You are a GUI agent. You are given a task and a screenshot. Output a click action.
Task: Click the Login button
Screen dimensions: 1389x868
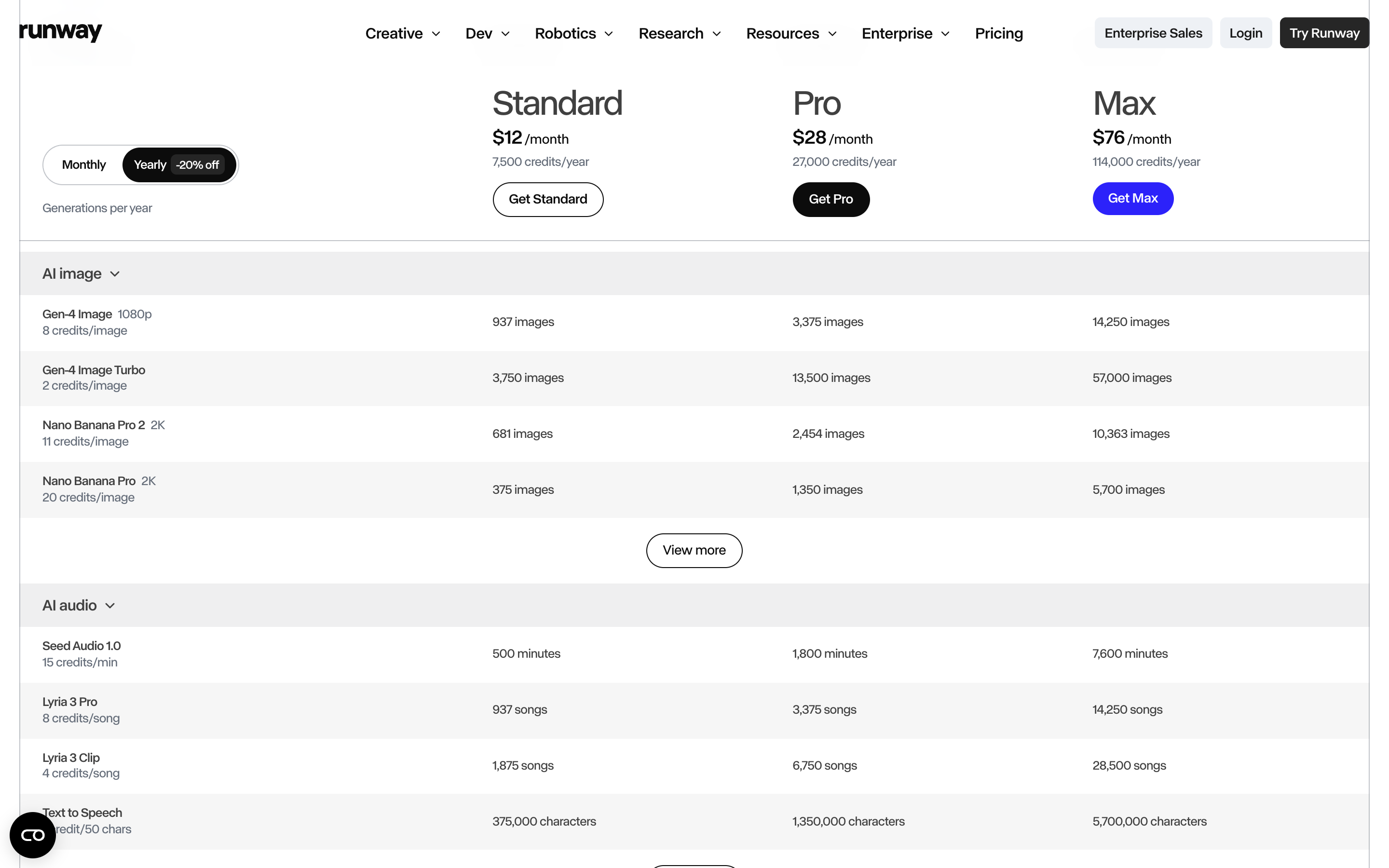click(1245, 33)
